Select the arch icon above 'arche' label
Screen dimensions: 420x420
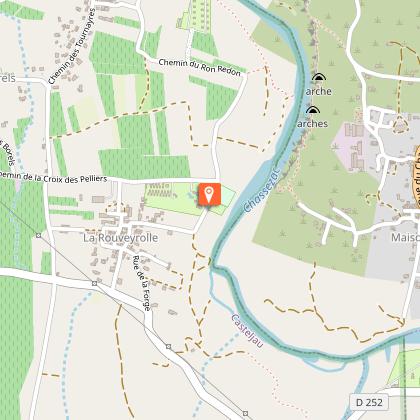click(x=319, y=77)
